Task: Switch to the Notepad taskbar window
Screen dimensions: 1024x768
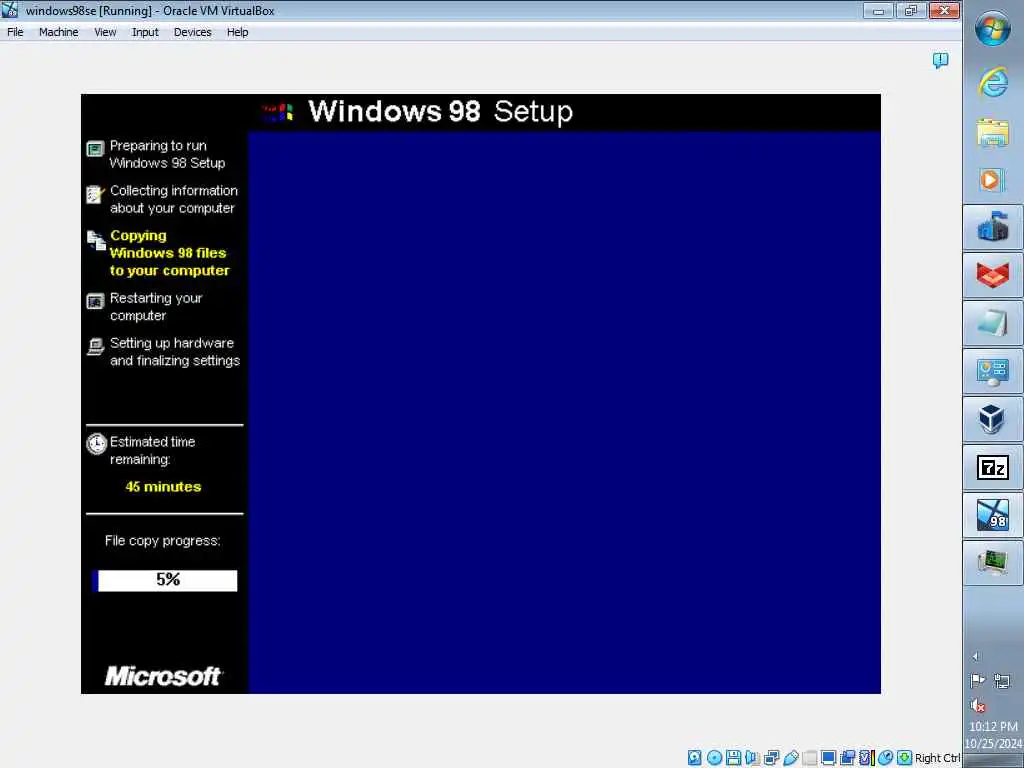Action: click(x=993, y=323)
